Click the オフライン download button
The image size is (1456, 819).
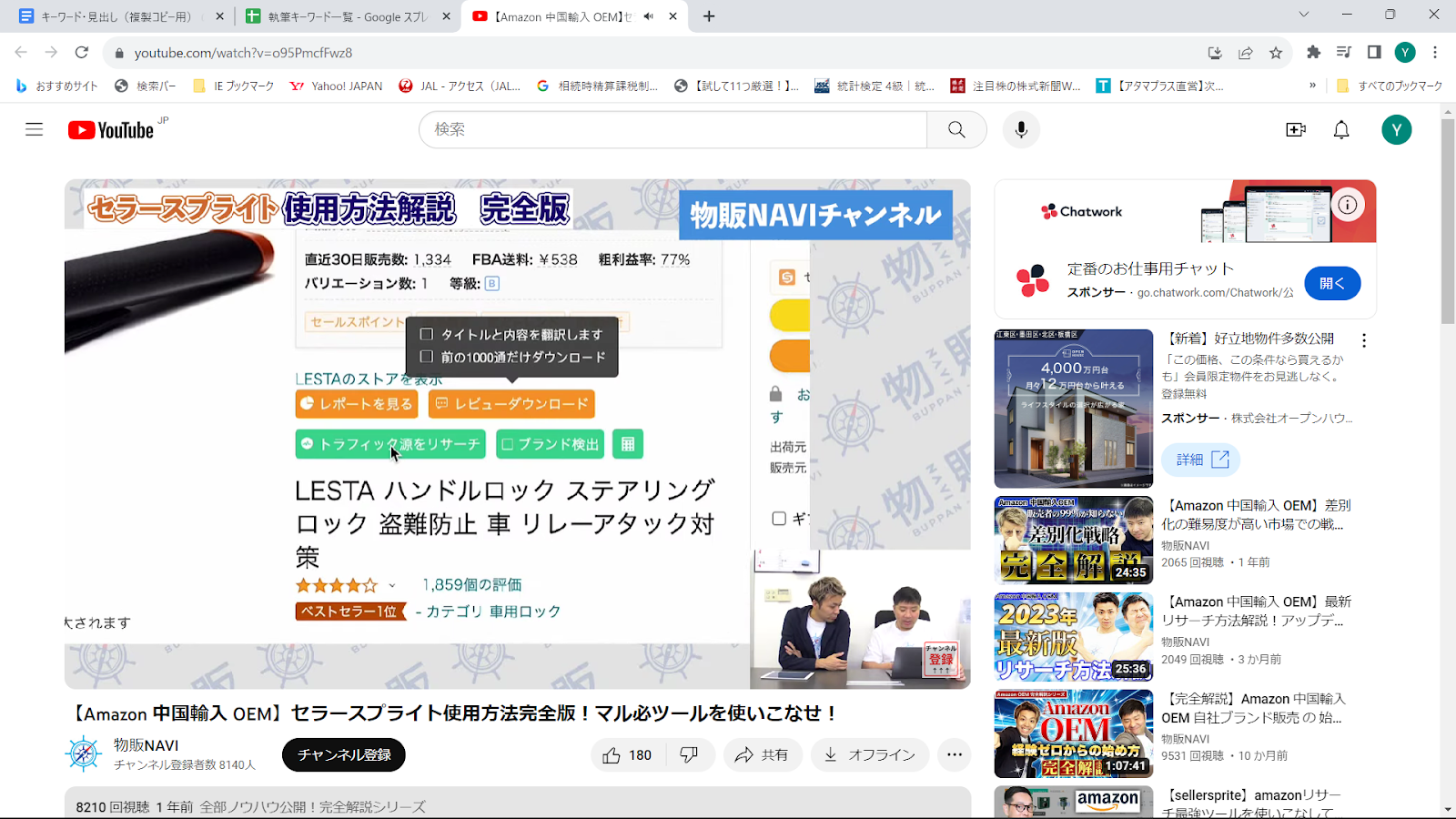[870, 754]
